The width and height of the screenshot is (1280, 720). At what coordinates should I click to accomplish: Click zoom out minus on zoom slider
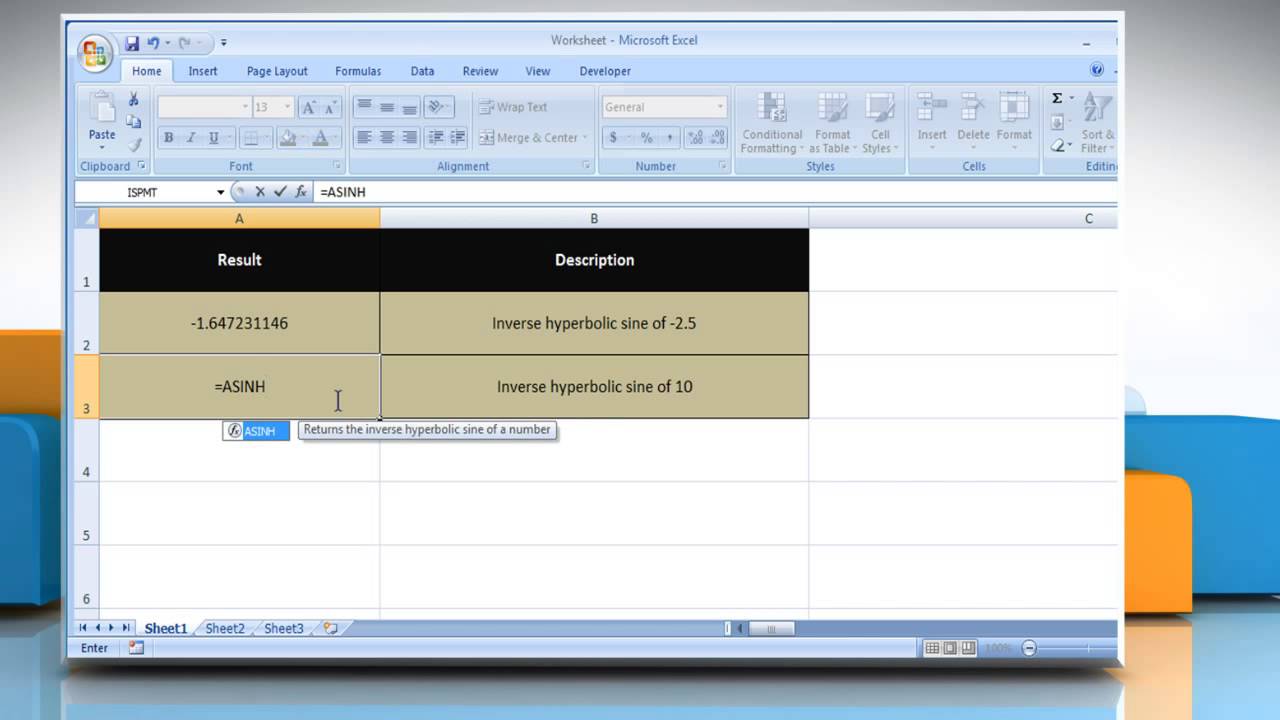[x=1029, y=648]
